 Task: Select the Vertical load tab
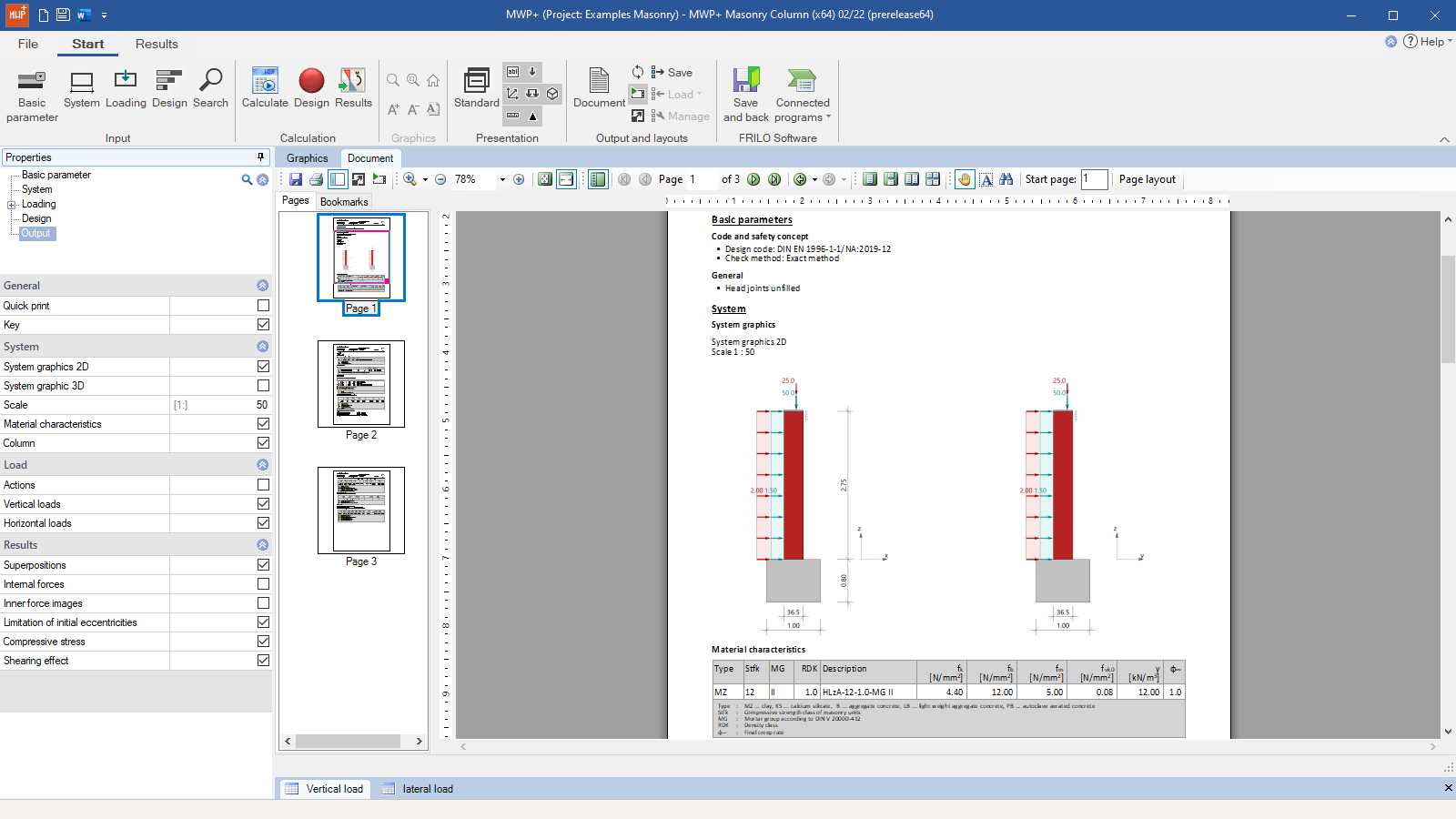[325, 789]
